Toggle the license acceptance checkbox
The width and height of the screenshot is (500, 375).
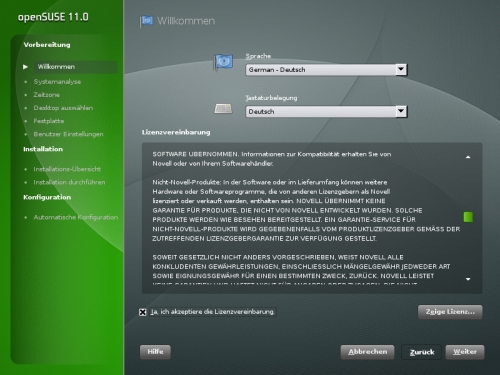click(x=143, y=312)
